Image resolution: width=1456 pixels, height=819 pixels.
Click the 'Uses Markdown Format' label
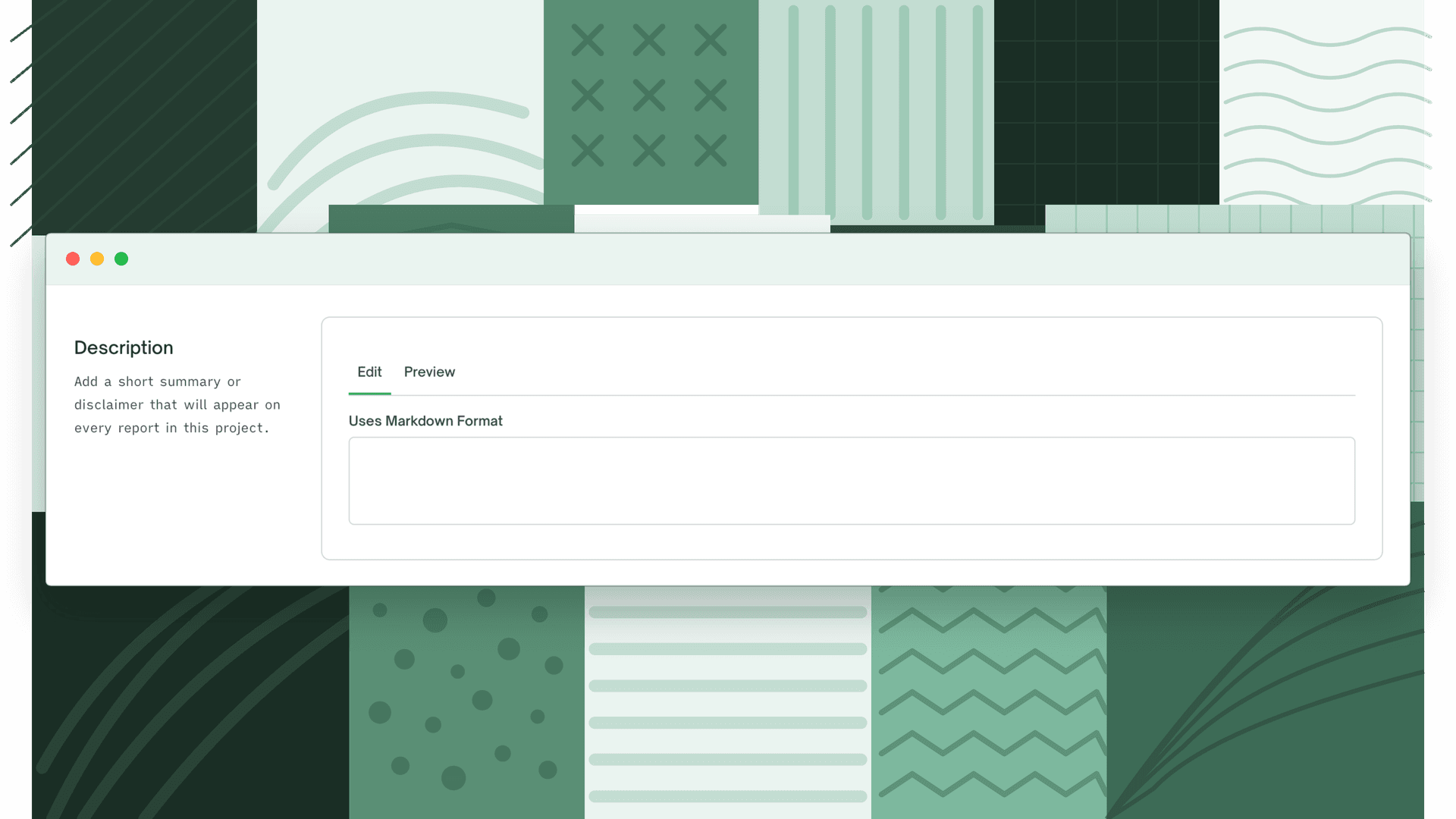425,421
